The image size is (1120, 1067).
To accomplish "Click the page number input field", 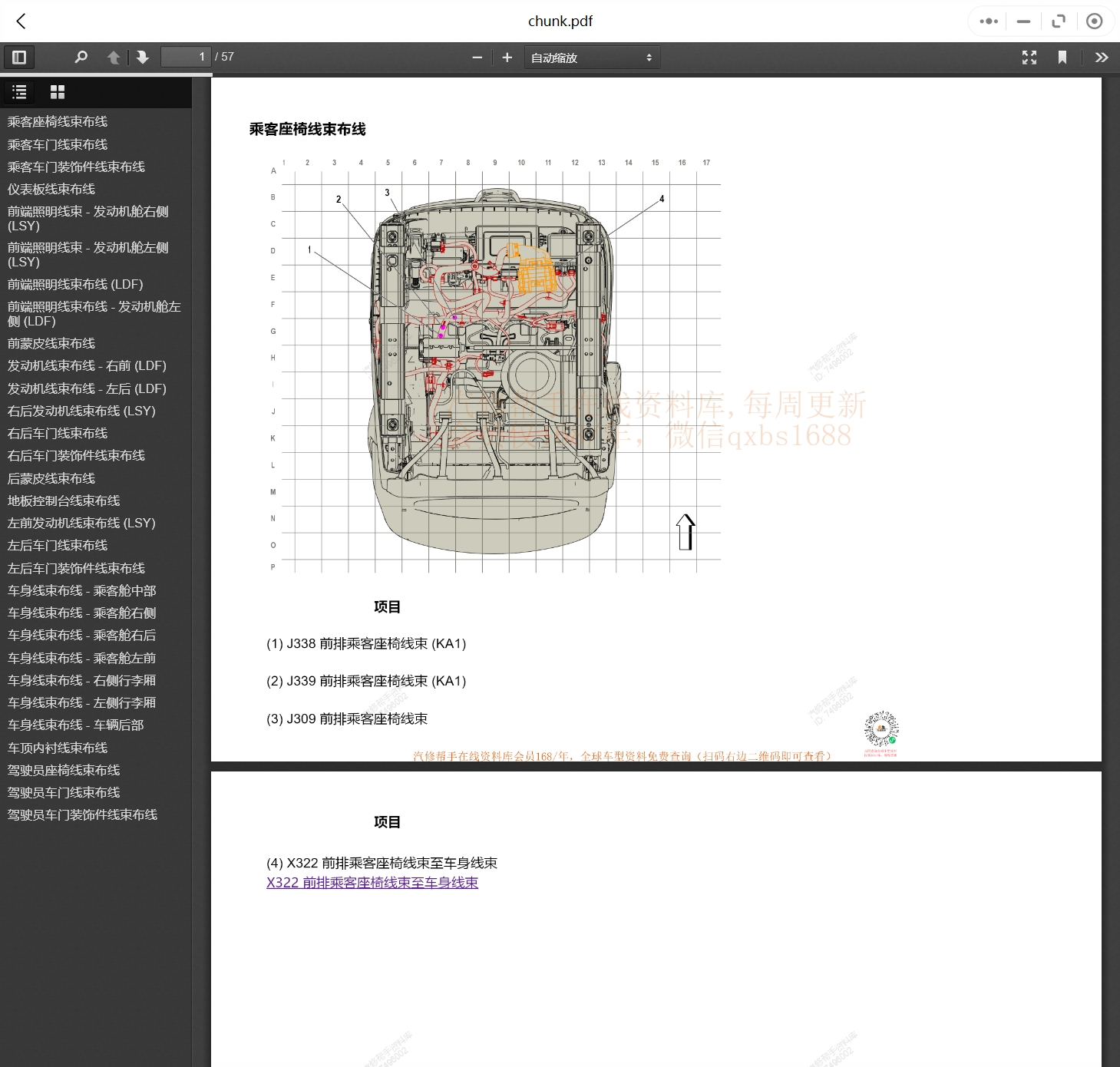I will tap(186, 57).
